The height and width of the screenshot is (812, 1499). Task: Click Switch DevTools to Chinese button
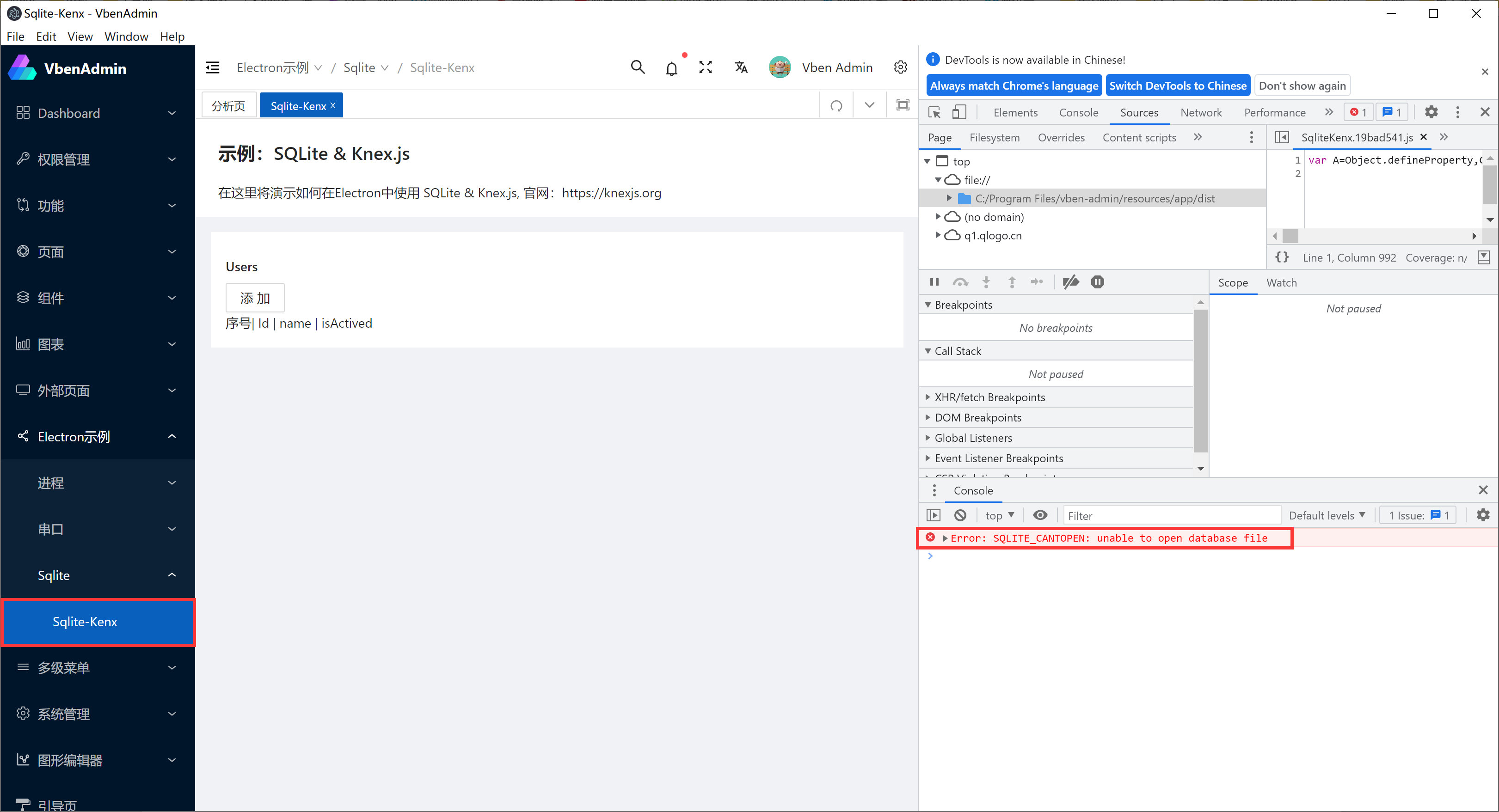click(x=1177, y=85)
